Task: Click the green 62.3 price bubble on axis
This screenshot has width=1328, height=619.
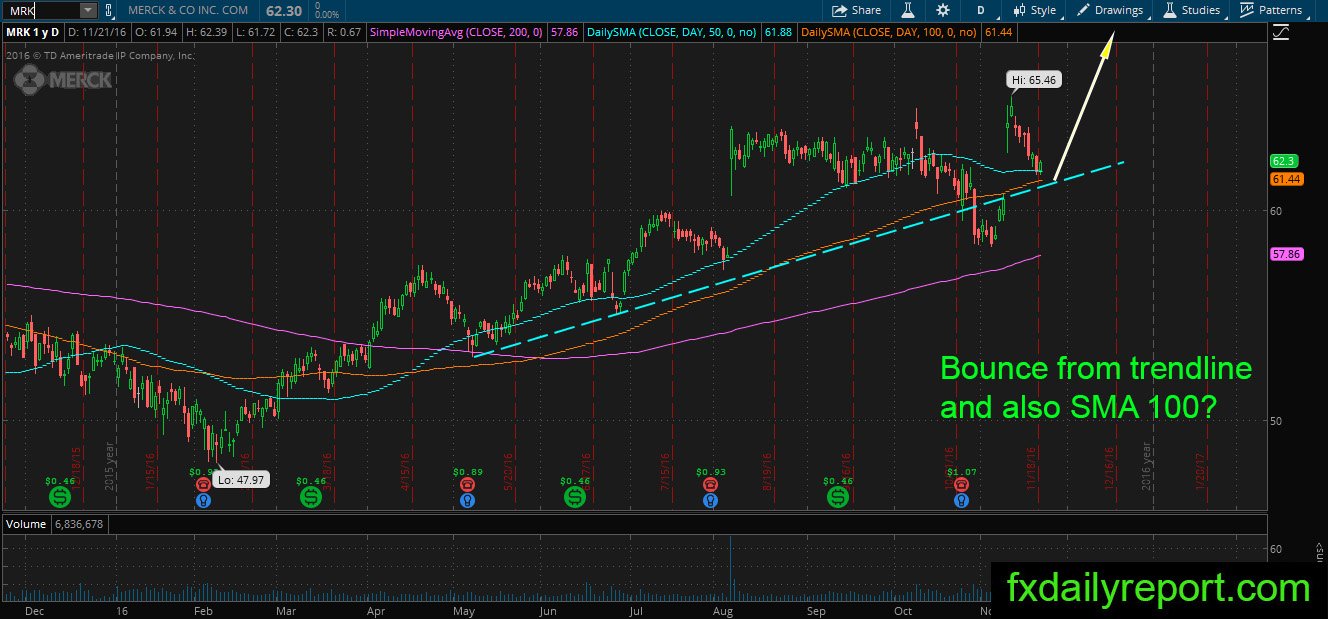Action: coord(1284,161)
